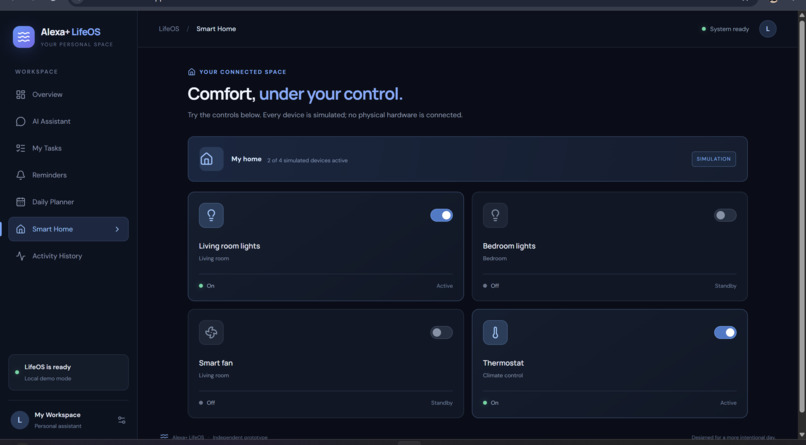806x445 pixels.
Task: Open the Reminders page
Action: pyautogui.click(x=68, y=175)
